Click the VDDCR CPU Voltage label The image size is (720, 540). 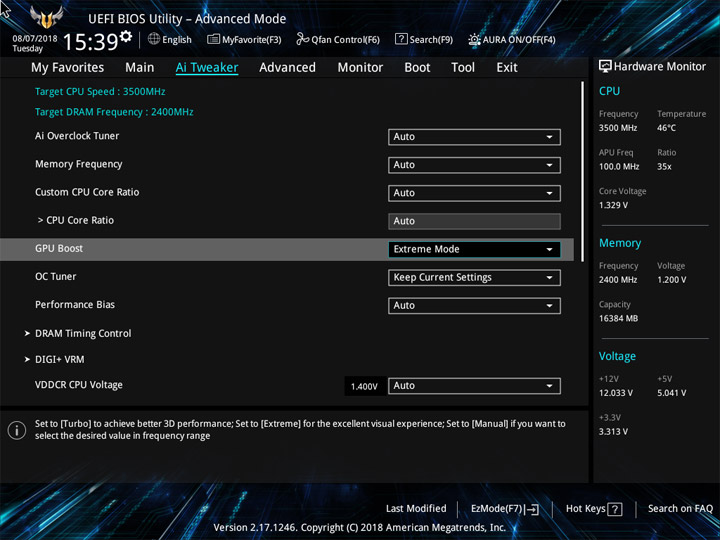[79, 385]
